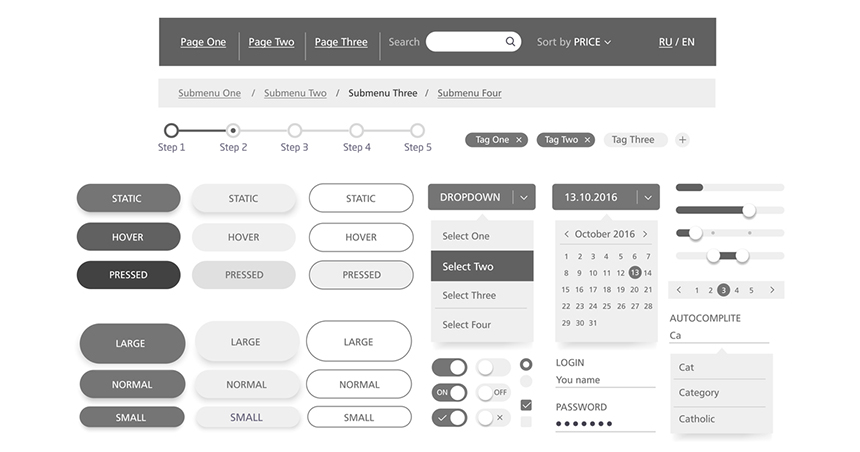Choose Select Four in dropdown list
This screenshot has height=452, width=860.
[x=482, y=325]
